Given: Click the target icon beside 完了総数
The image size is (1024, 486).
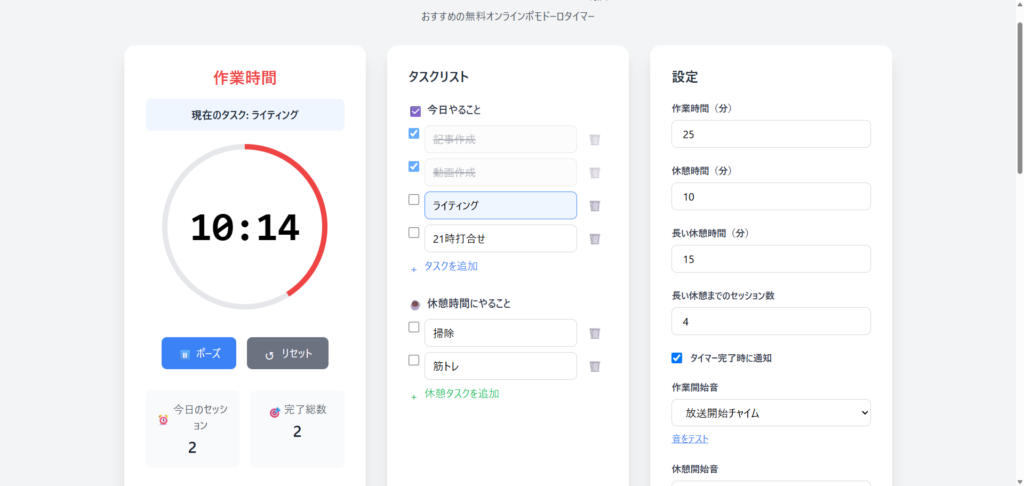Looking at the screenshot, I should [275, 412].
